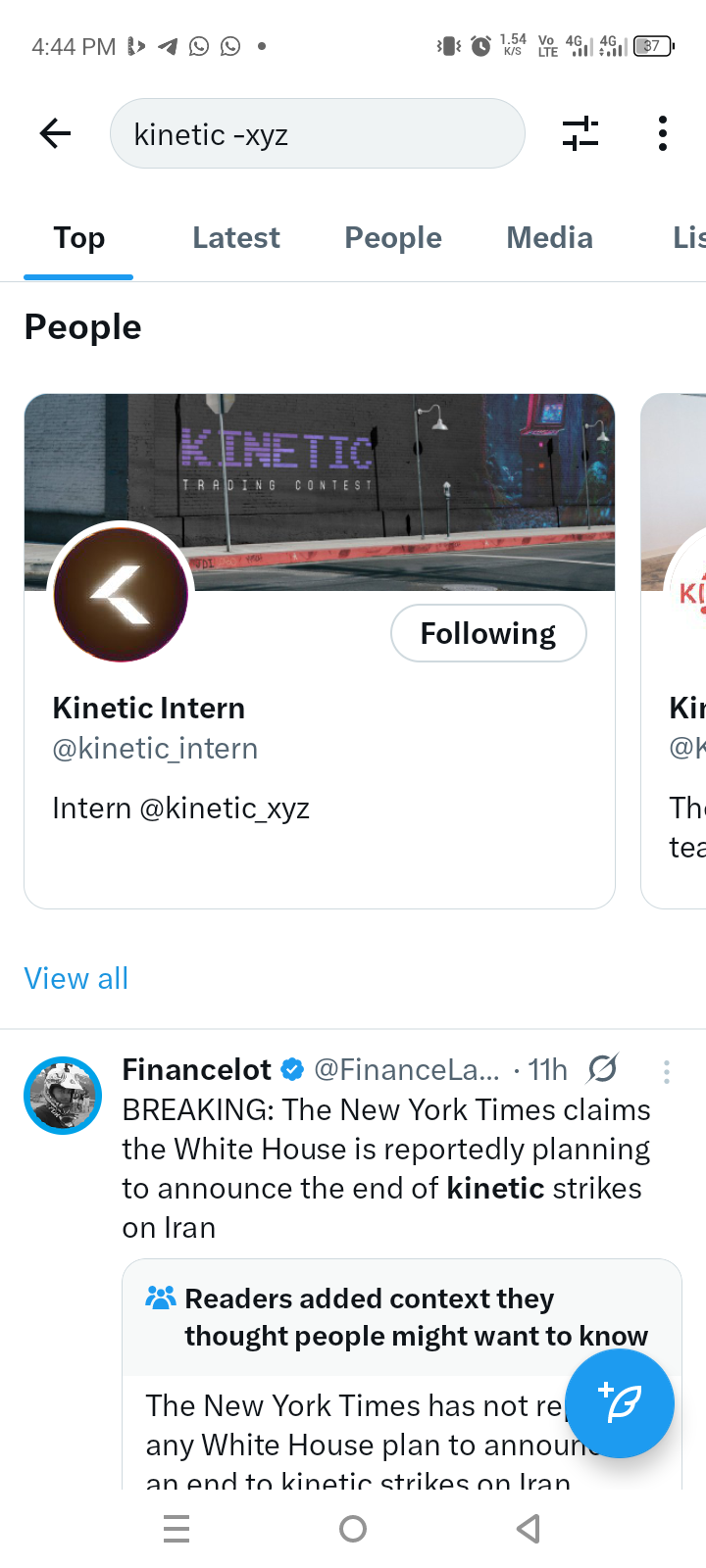This screenshot has width=706, height=1568.
Task: Switch to the People tab
Action: tap(393, 238)
